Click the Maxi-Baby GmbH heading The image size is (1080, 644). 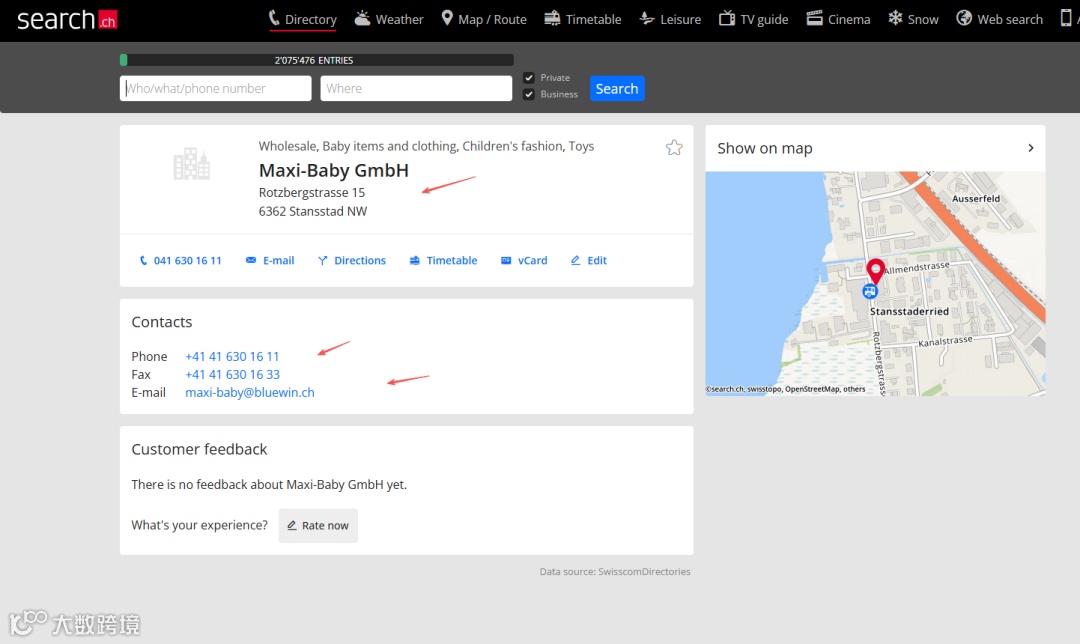click(333, 170)
